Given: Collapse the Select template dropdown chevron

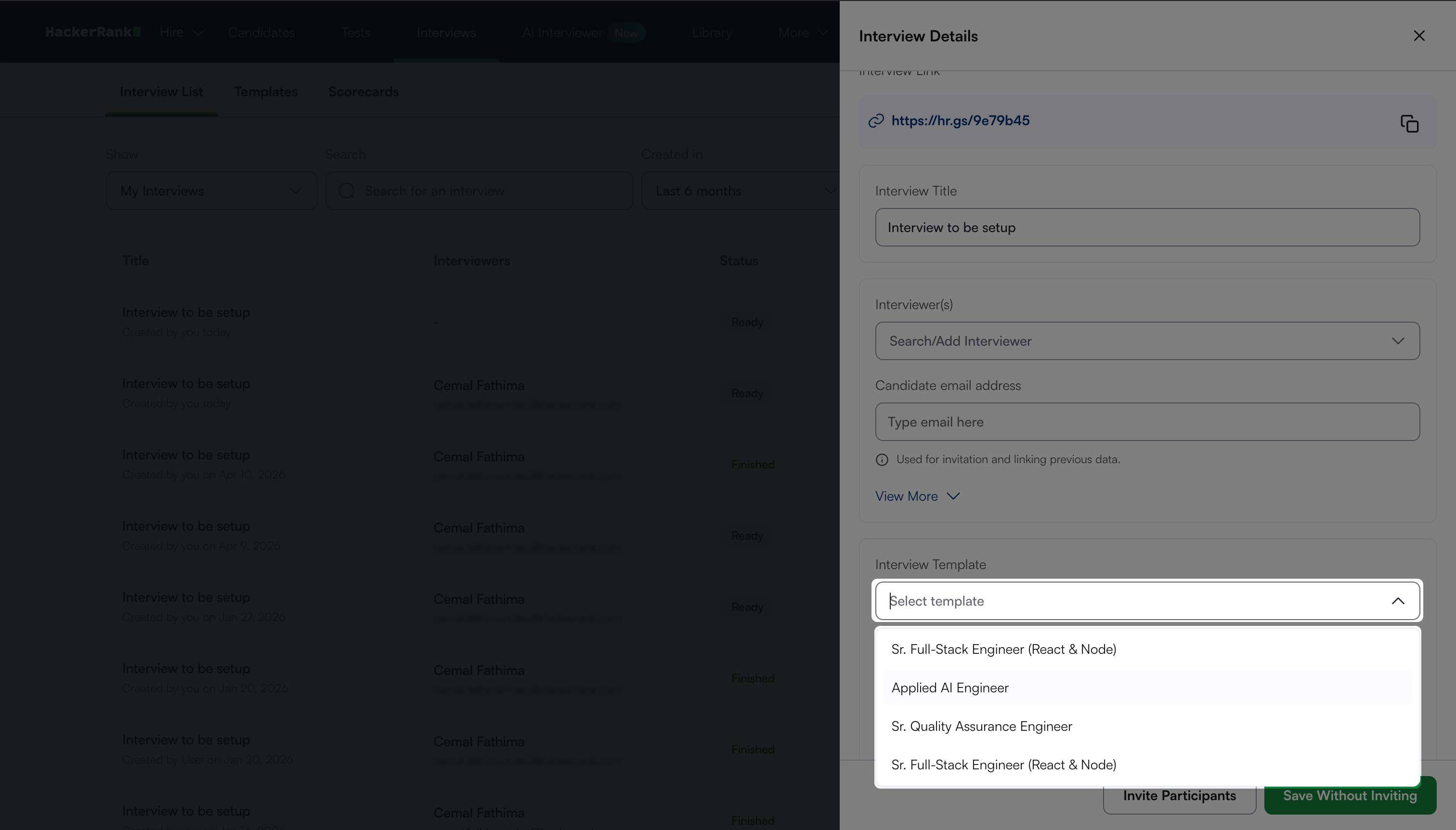Looking at the screenshot, I should pyautogui.click(x=1397, y=601).
